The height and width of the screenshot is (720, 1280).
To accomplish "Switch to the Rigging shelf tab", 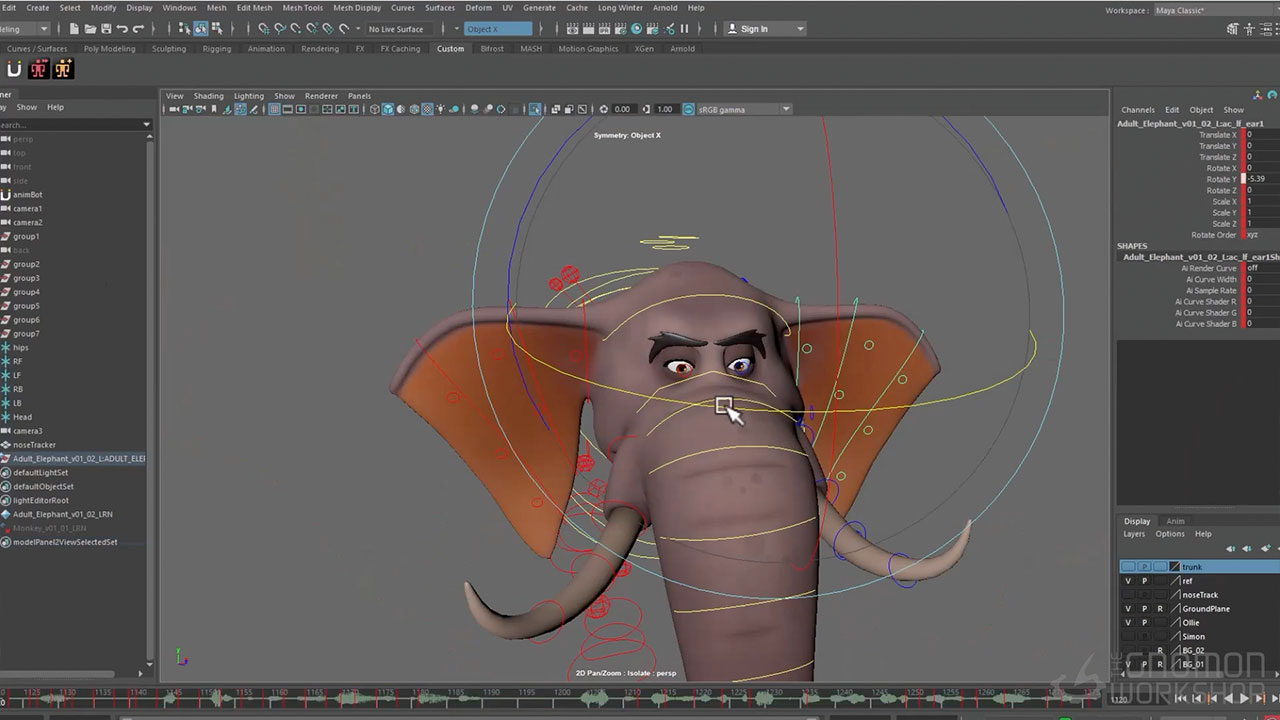I will coord(216,49).
